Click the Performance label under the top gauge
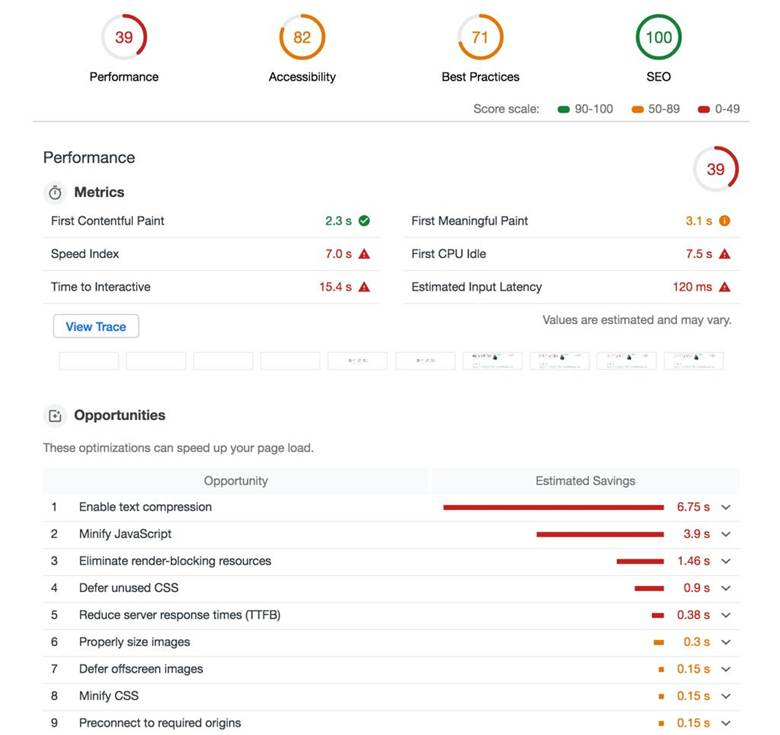Screen dimensions: 780x735 pos(124,77)
